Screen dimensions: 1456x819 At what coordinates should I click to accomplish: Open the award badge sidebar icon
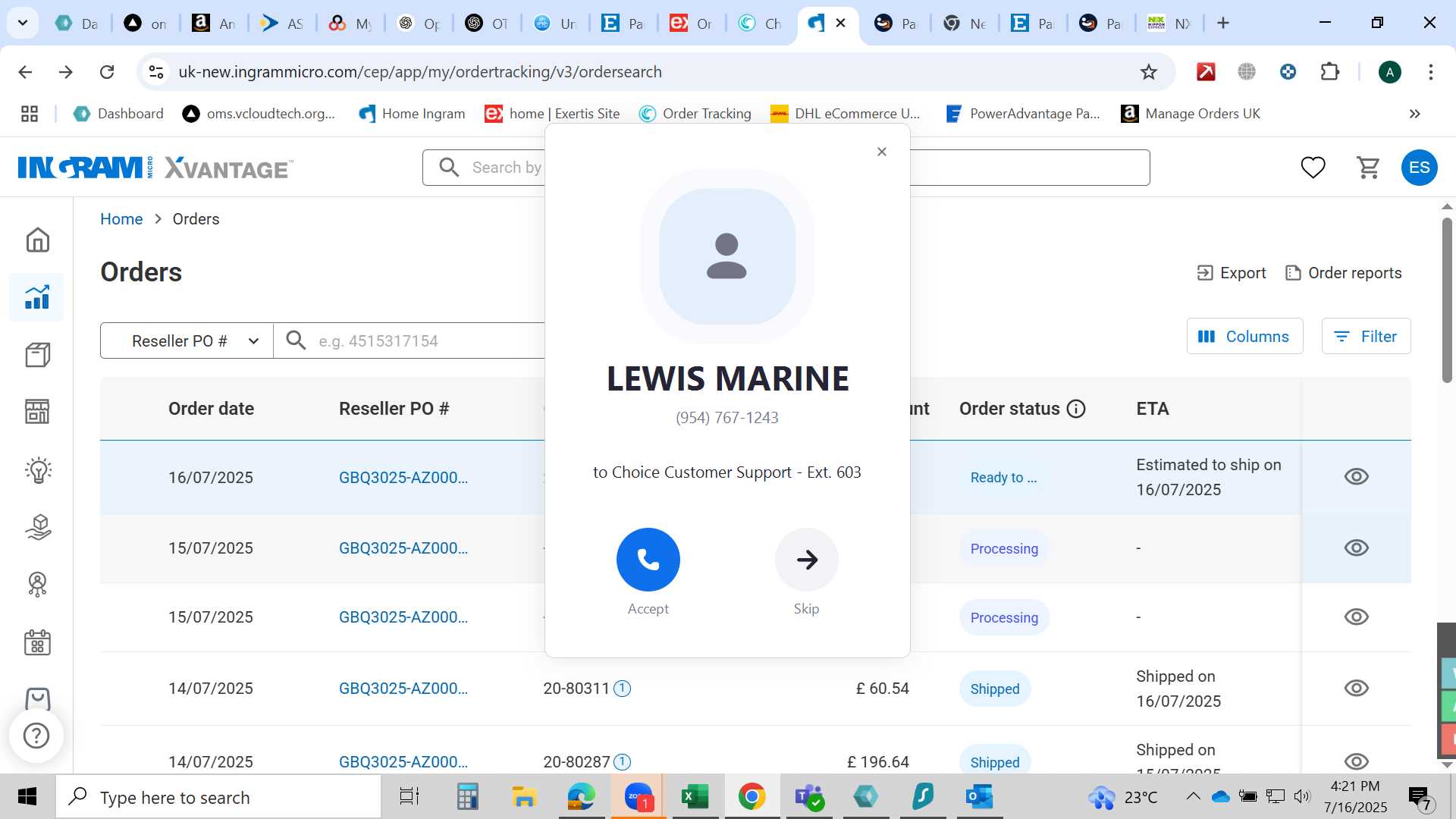[x=37, y=584]
